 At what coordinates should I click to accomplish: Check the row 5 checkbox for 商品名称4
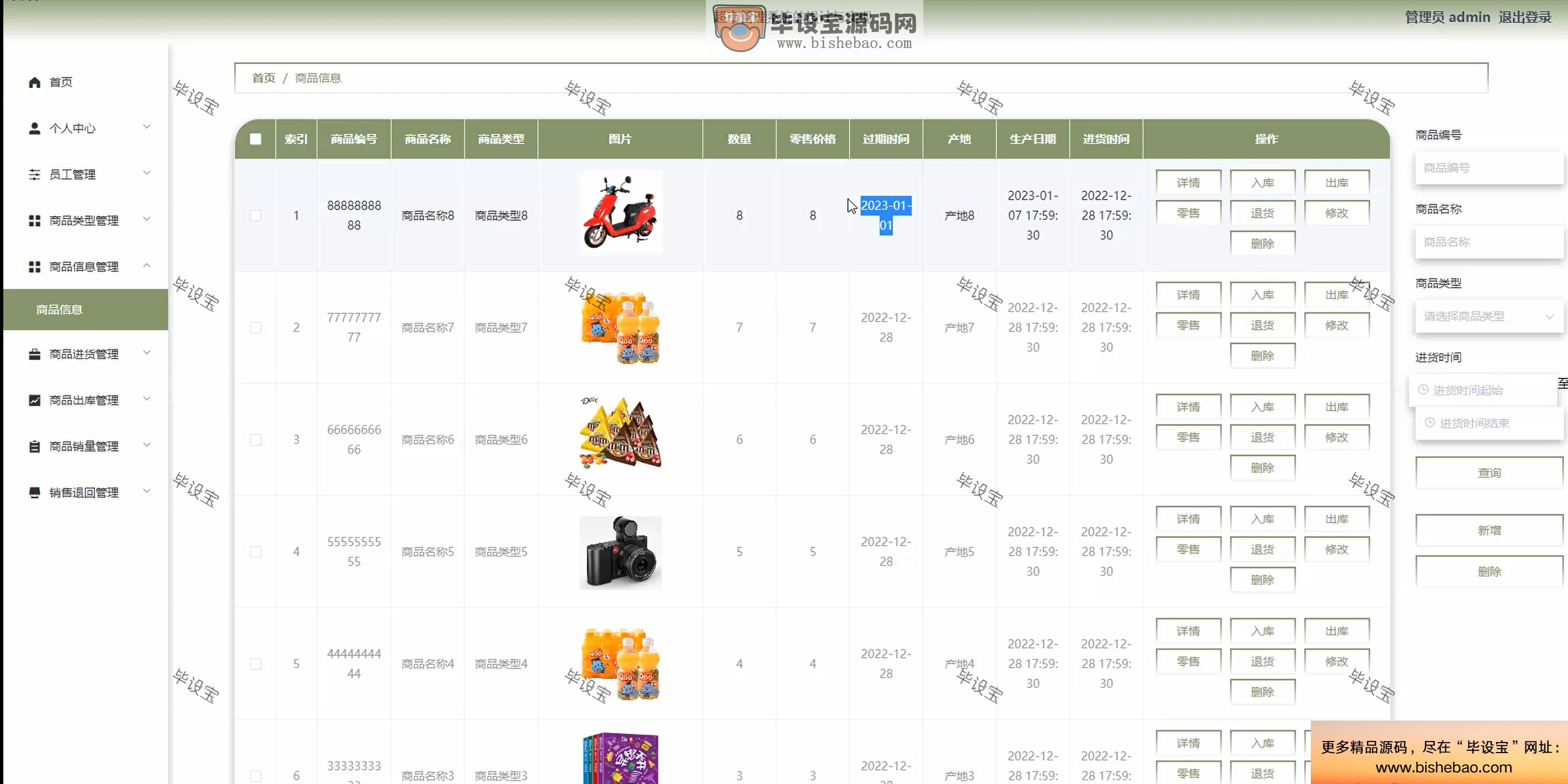(x=256, y=664)
